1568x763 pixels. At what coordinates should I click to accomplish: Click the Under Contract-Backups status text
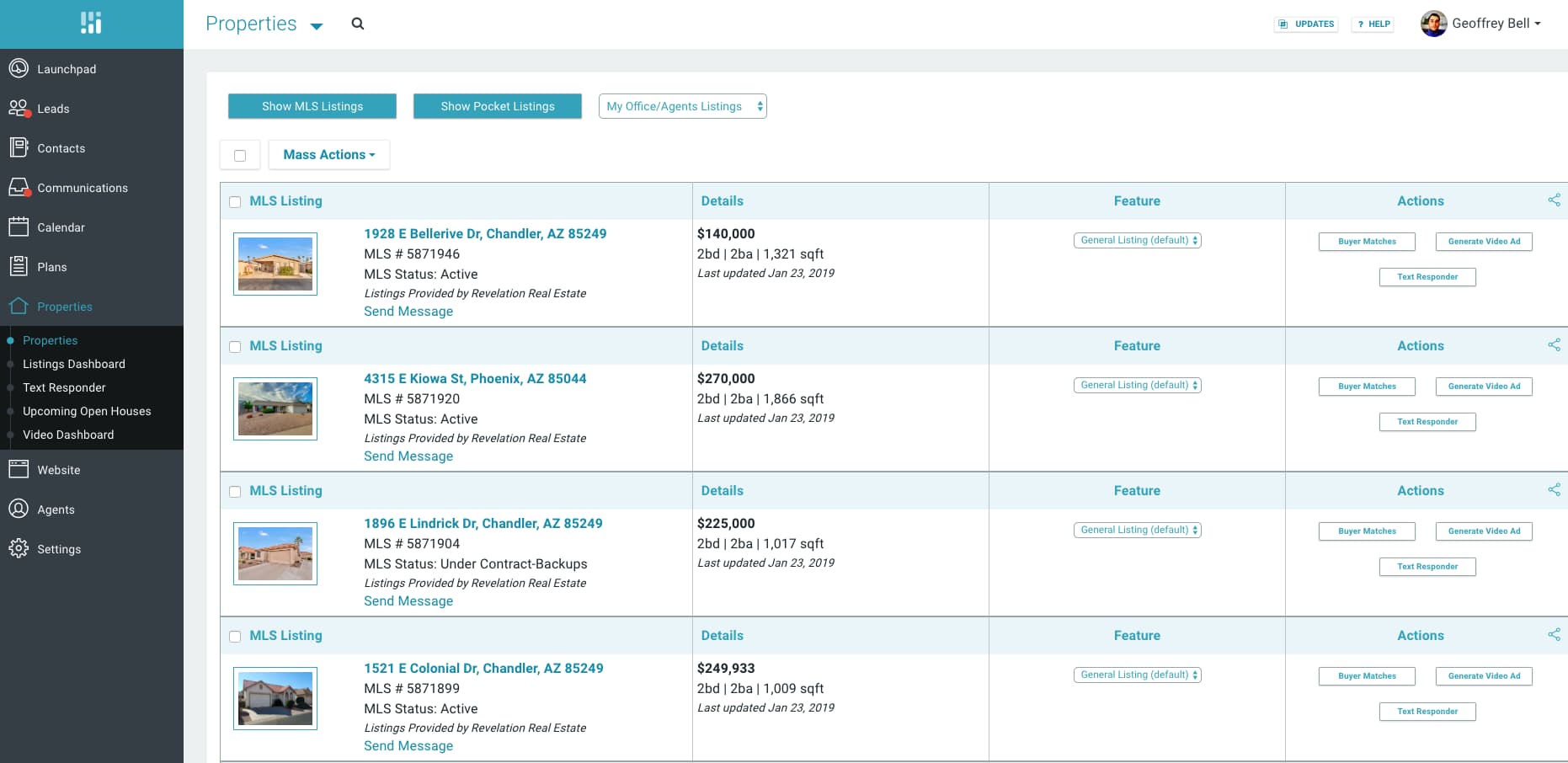coord(514,564)
